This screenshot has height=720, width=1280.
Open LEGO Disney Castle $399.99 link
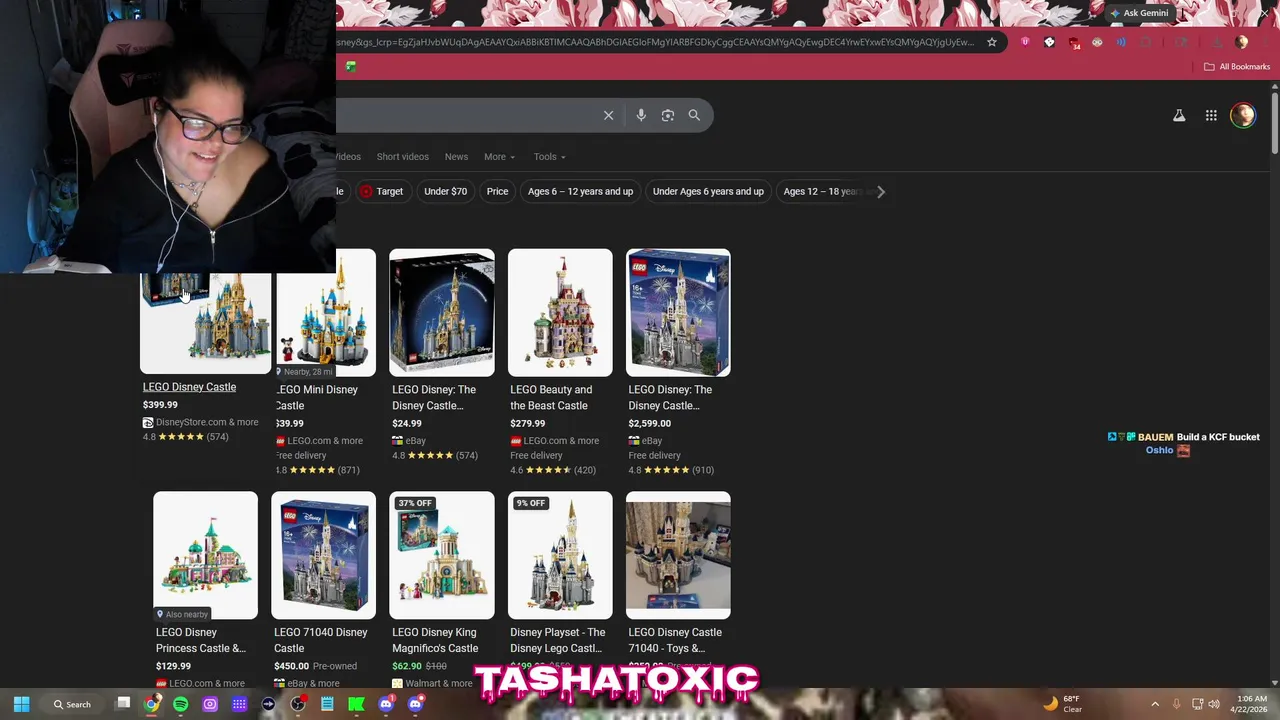coord(189,387)
